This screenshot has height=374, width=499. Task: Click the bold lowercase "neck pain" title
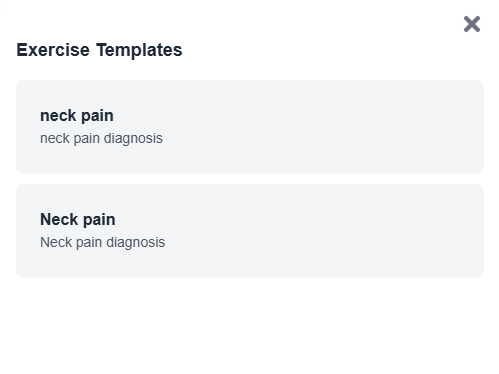[x=77, y=116]
